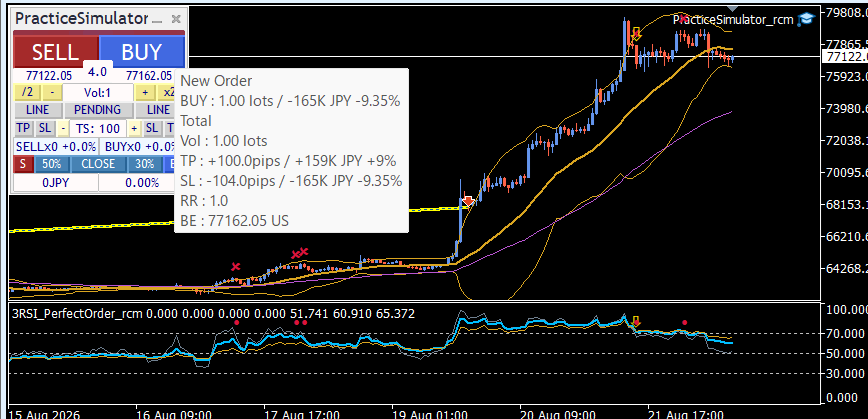868x419 pixels.
Task: Click the Vol:1 volume field
Action: click(x=98, y=92)
